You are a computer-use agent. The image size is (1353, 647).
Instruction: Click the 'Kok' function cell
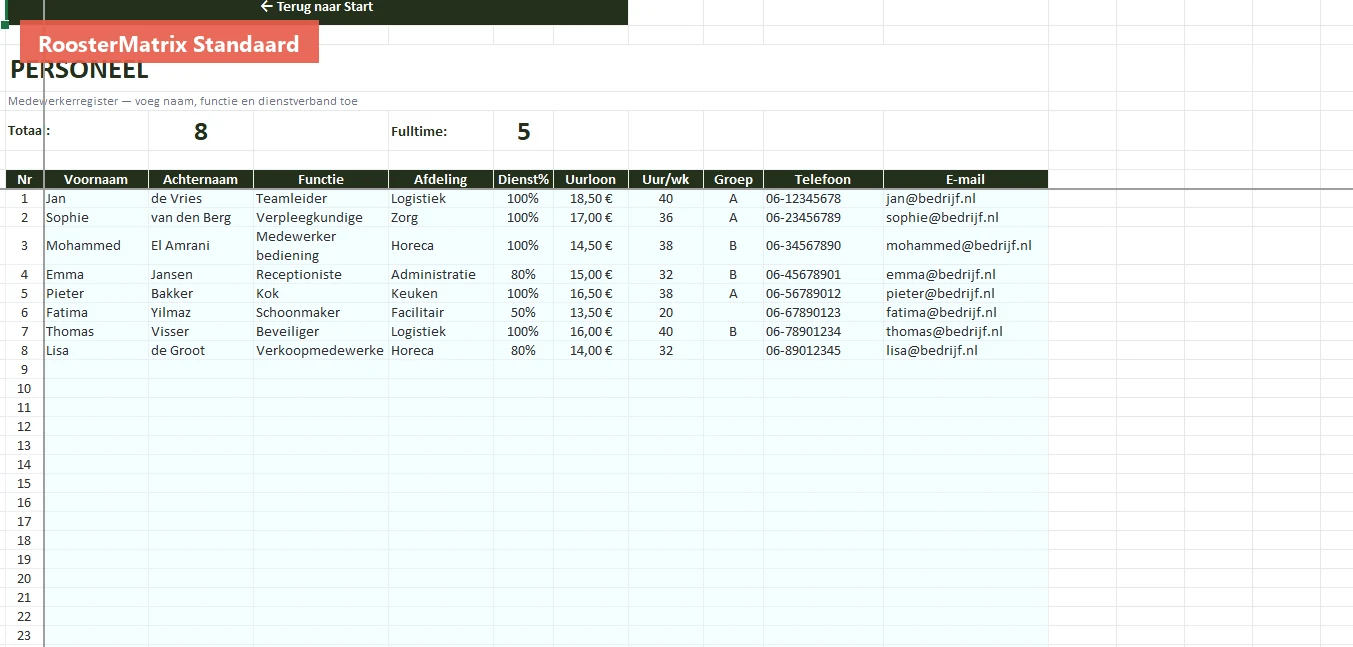[x=321, y=294]
